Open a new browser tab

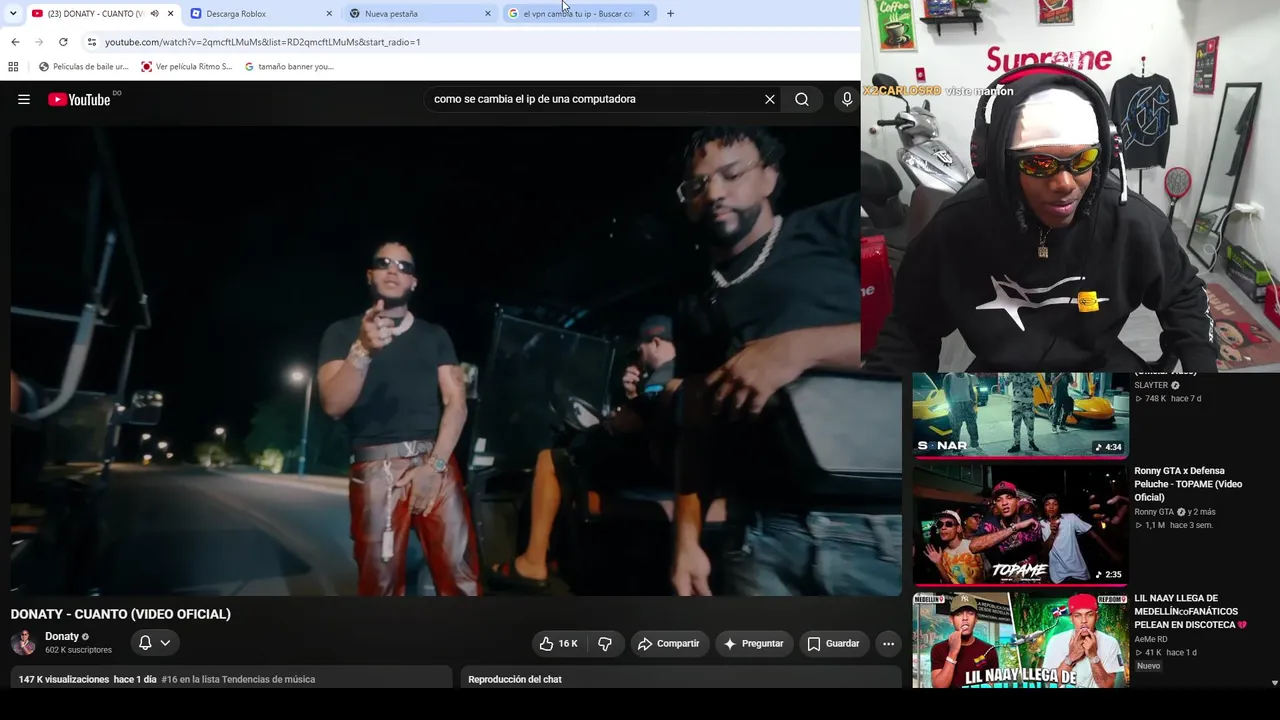point(670,13)
